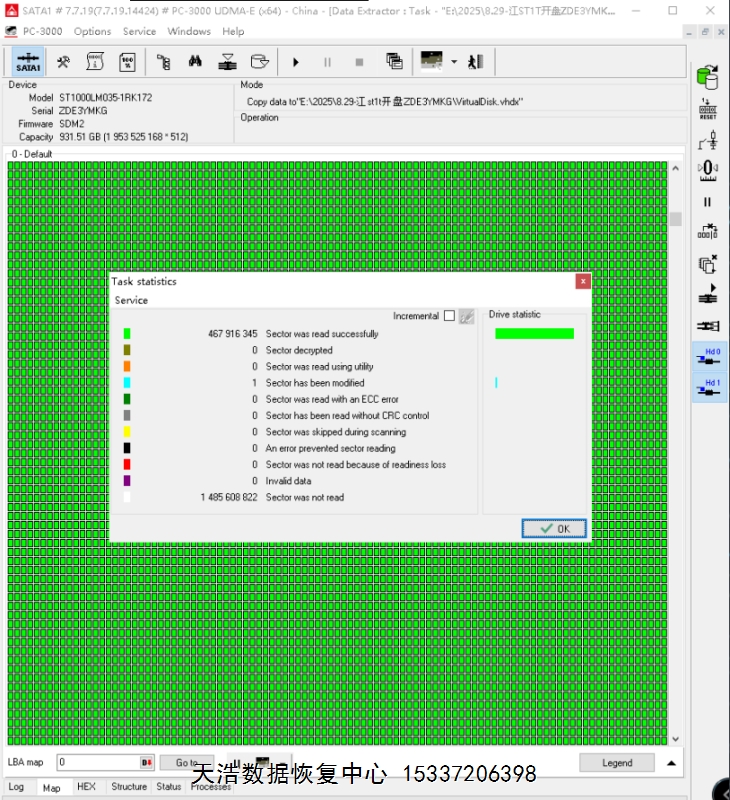Click the green database disk sidebar icon
730x800 pixels.
[x=708, y=76]
